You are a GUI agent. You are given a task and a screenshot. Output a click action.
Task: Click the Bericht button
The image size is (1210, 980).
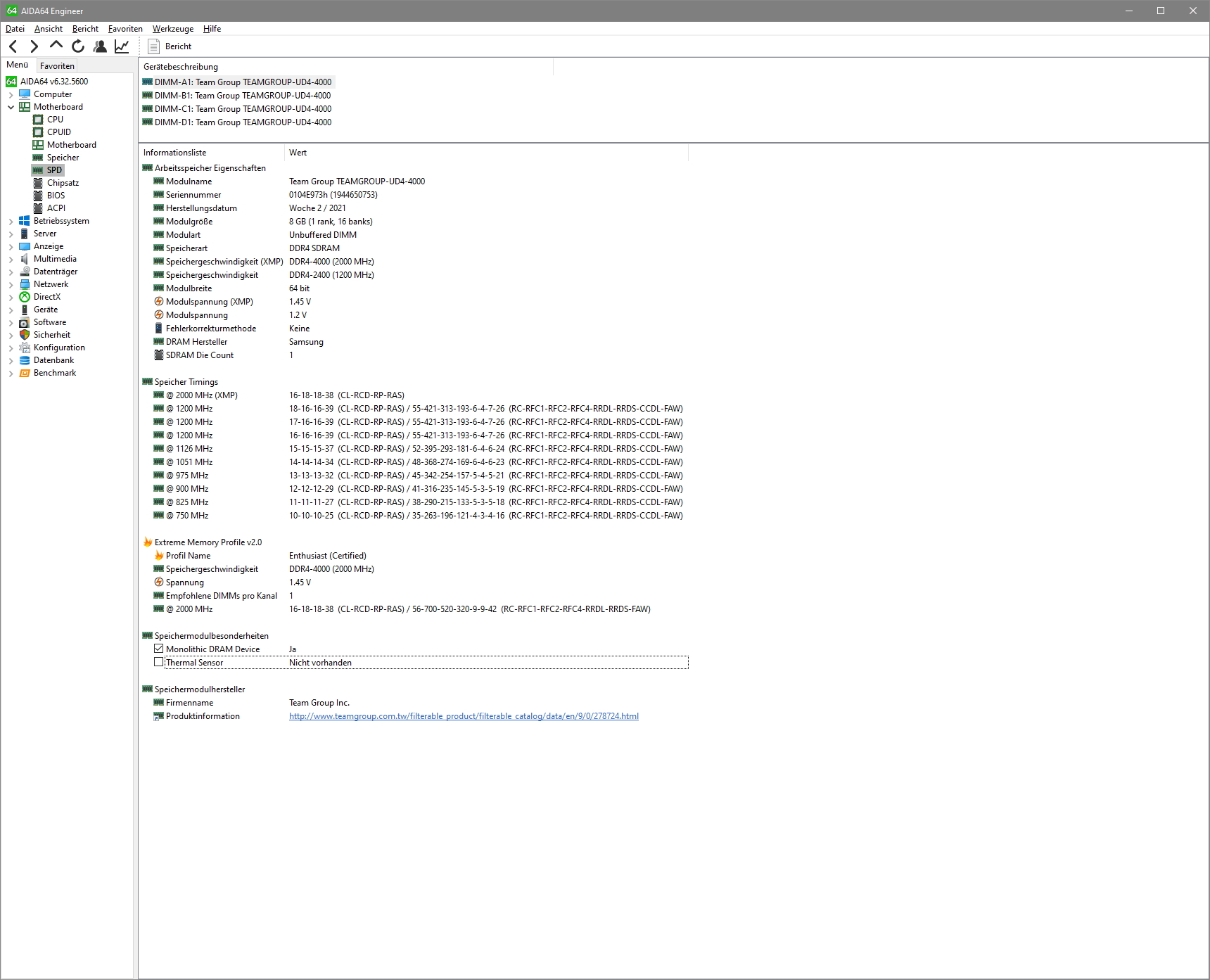tap(171, 46)
